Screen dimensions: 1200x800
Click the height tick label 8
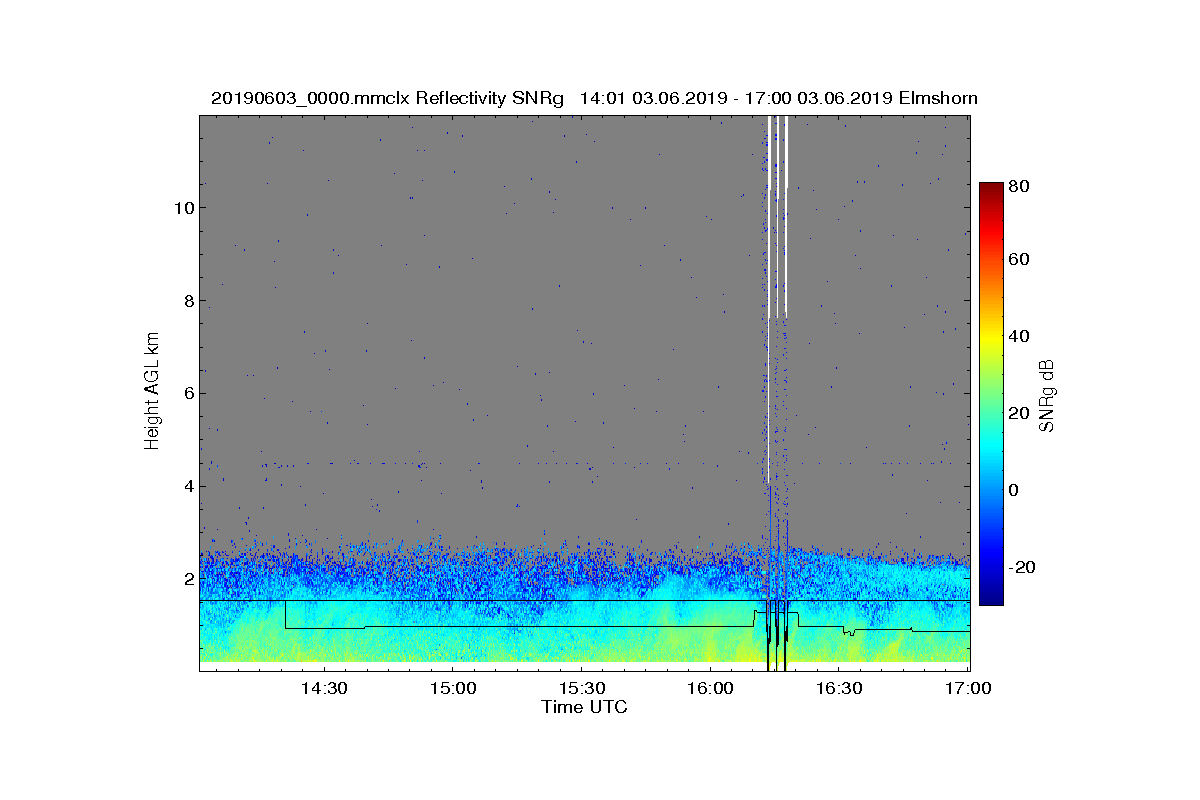[x=187, y=301]
